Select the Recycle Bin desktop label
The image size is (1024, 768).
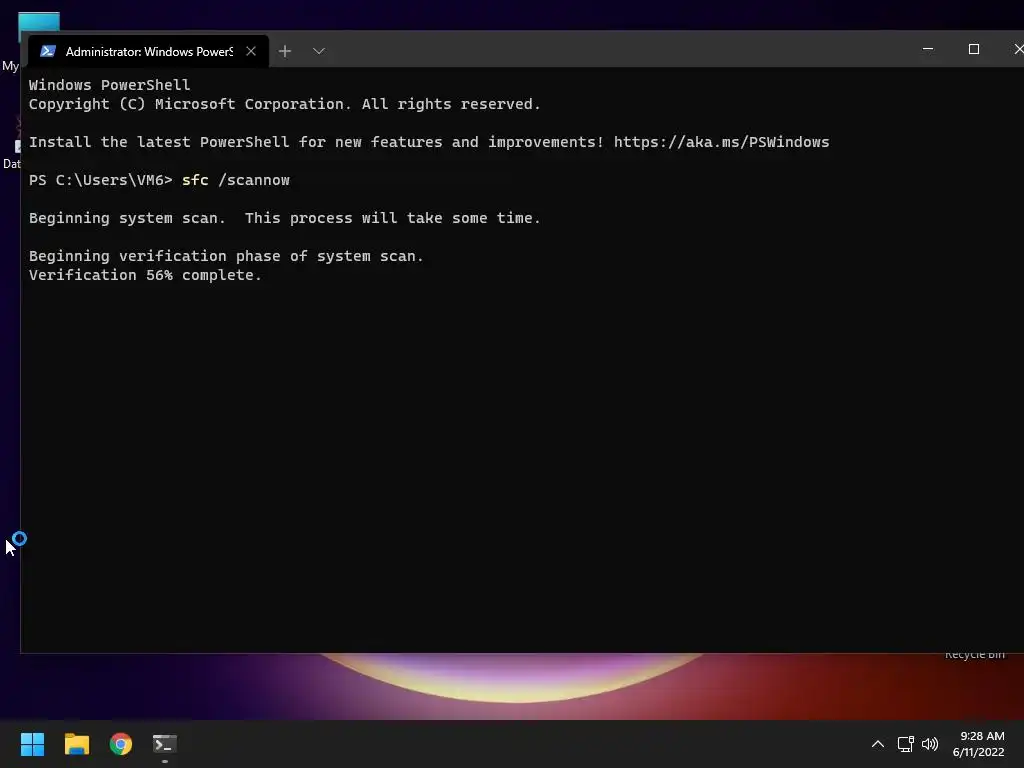click(974, 656)
